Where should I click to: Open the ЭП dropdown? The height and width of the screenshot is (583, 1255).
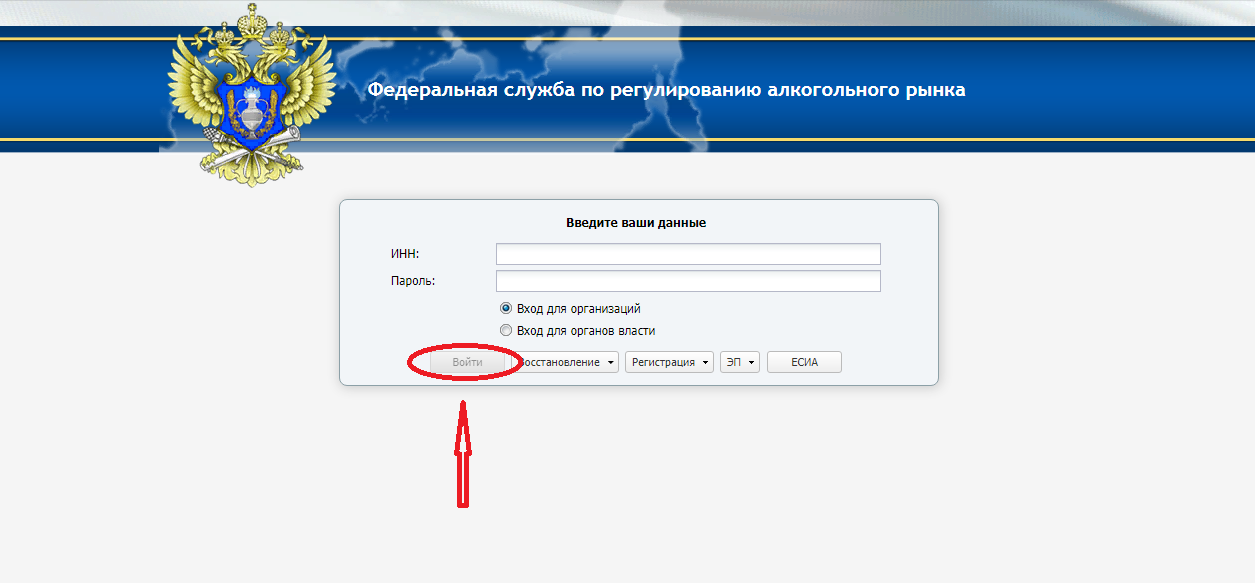click(x=740, y=362)
